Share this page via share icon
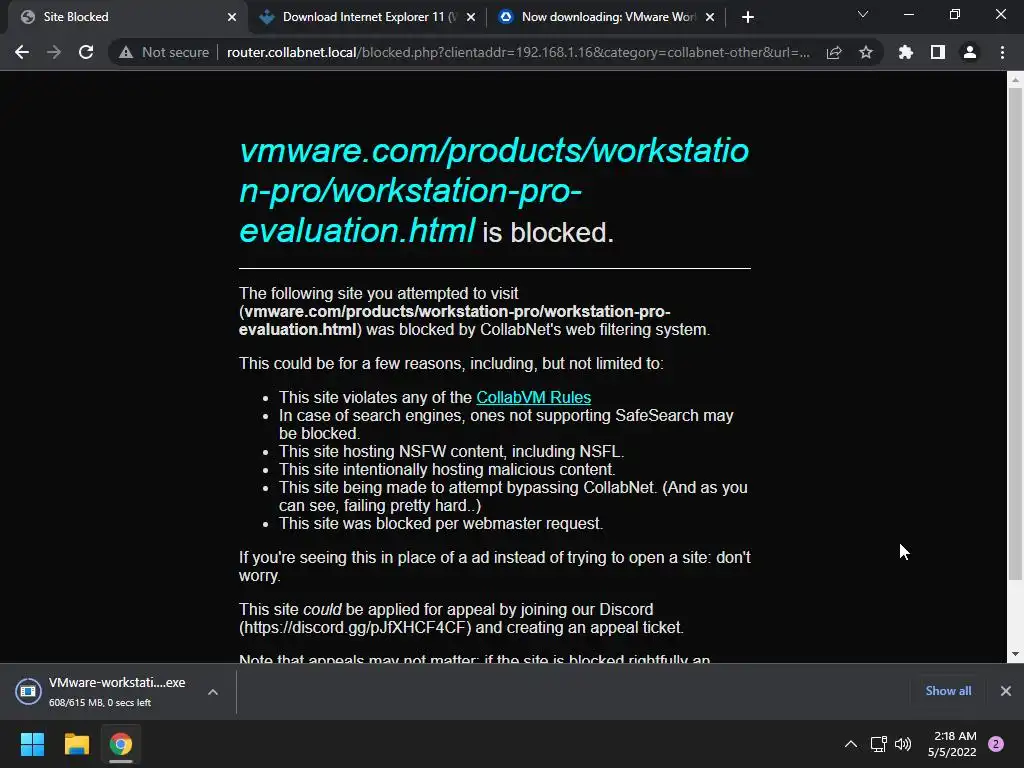This screenshot has height=768, width=1024. click(x=834, y=52)
